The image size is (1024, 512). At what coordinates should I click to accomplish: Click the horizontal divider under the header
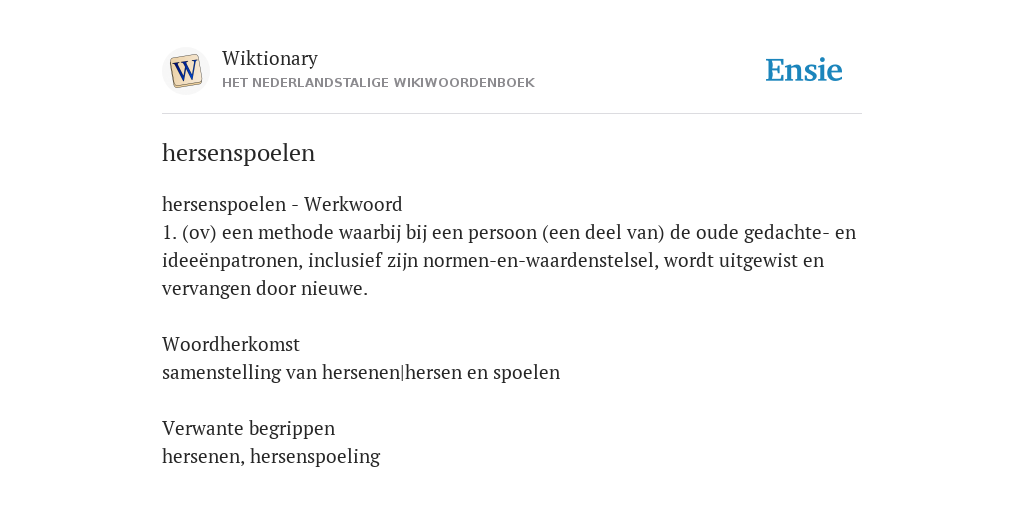tap(512, 114)
